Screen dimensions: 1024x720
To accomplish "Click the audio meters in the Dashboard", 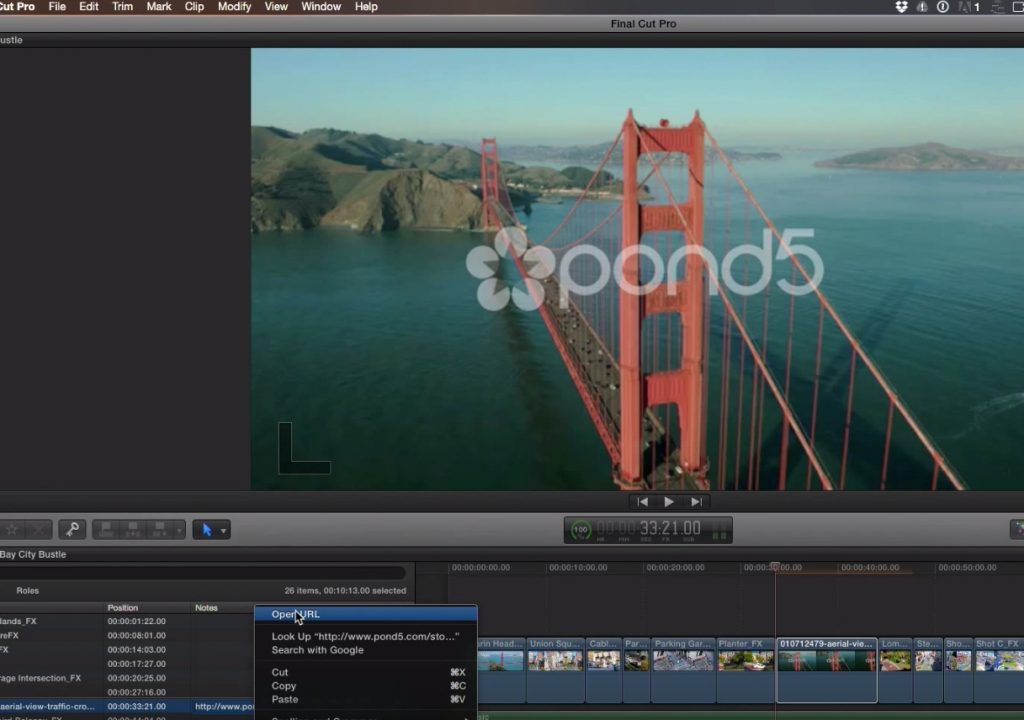I will [719, 530].
